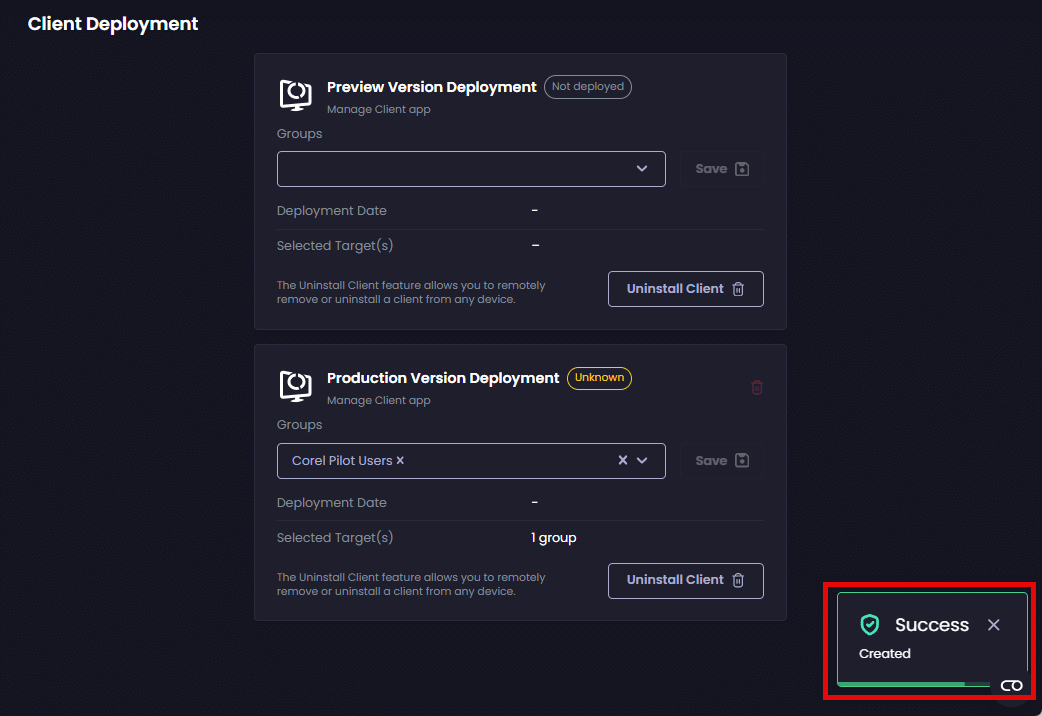Delete Production deployment using red trash icon
Image resolution: width=1042 pixels, height=716 pixels.
(x=757, y=387)
